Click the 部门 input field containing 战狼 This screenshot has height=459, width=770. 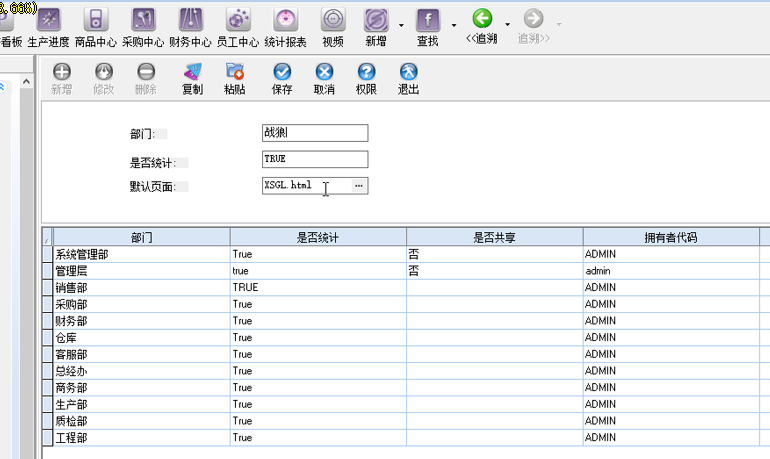(315, 133)
